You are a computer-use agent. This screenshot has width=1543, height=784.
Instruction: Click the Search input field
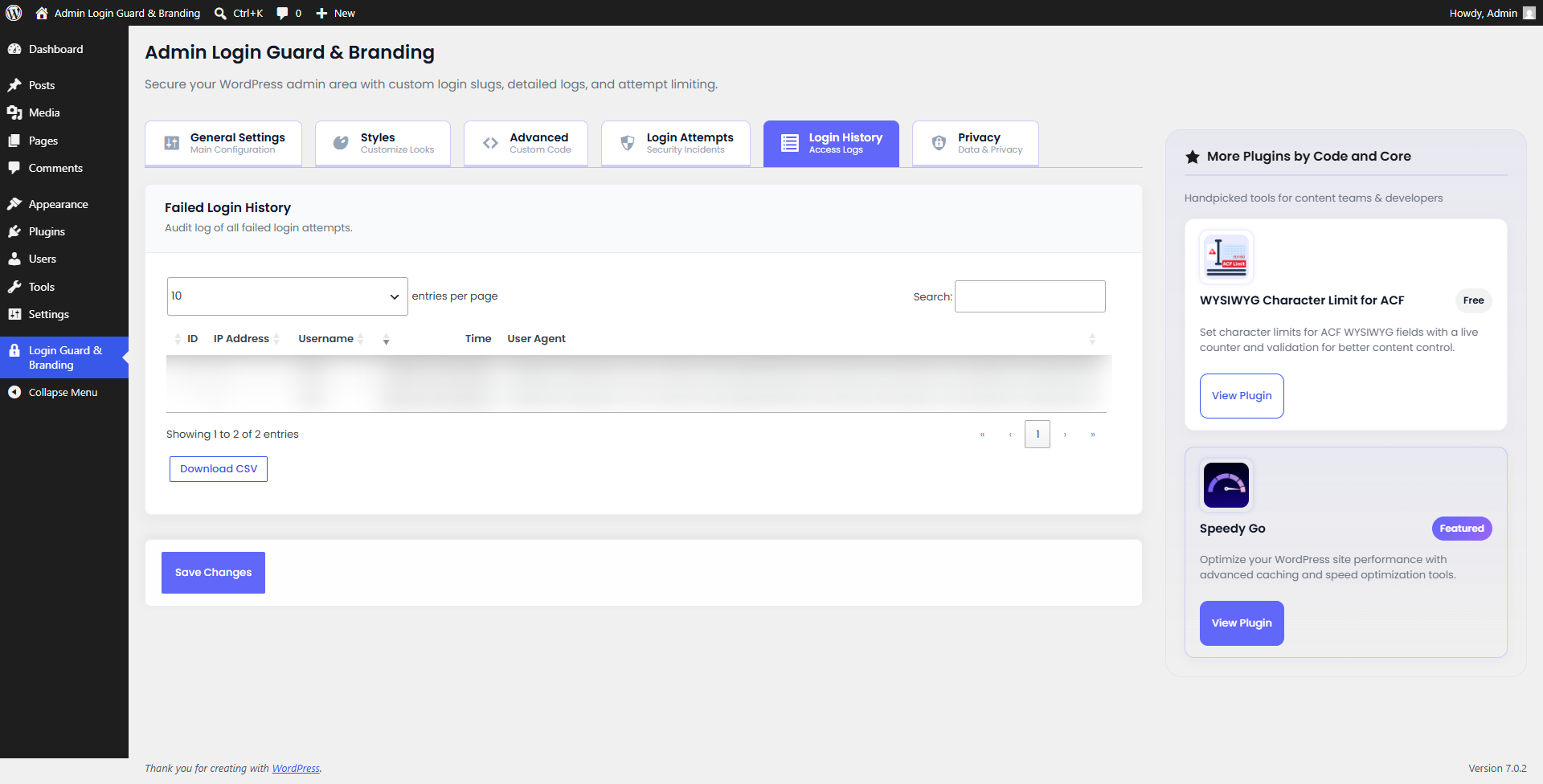tap(1029, 296)
